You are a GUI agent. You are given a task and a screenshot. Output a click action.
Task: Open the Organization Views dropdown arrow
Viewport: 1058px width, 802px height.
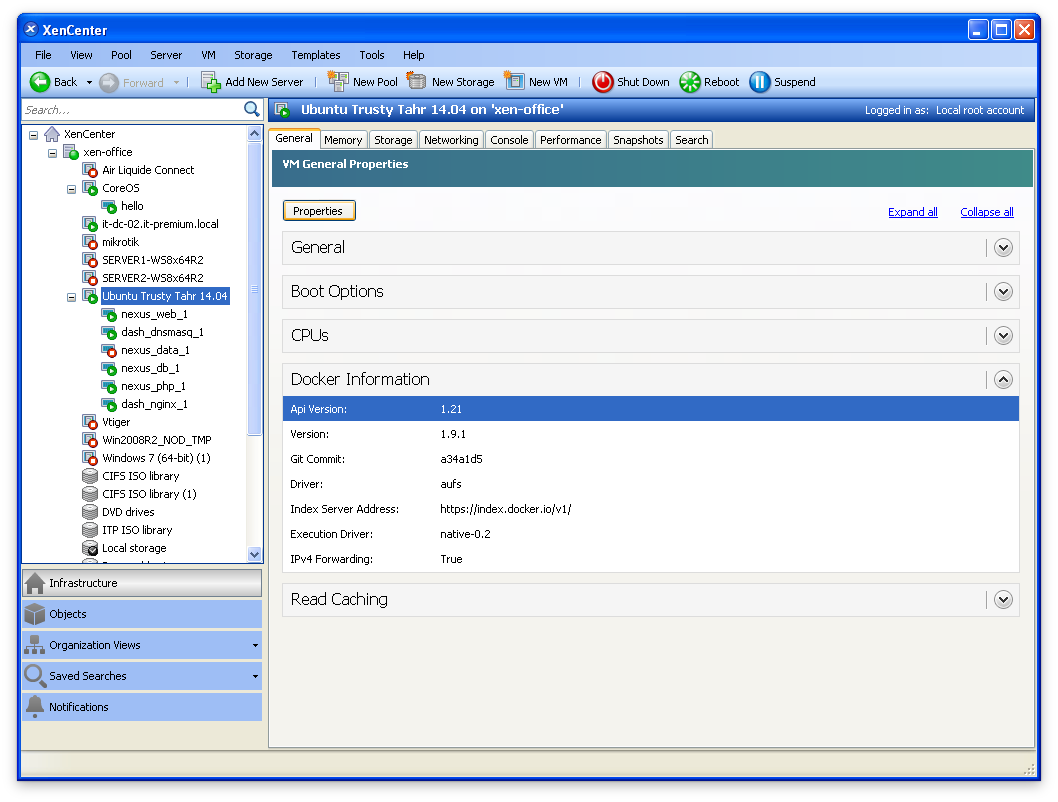[x=255, y=646]
